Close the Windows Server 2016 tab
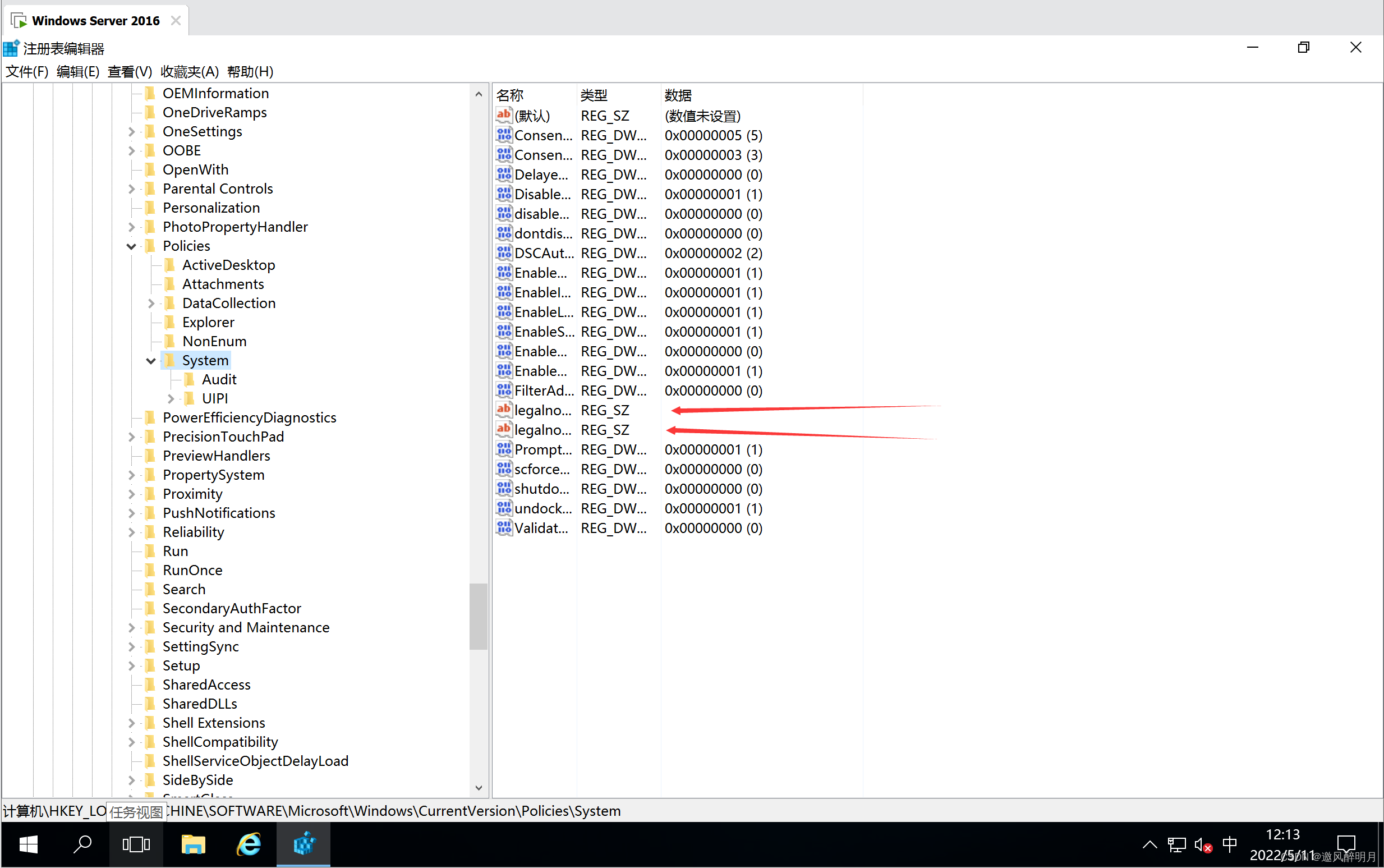 pos(176,21)
